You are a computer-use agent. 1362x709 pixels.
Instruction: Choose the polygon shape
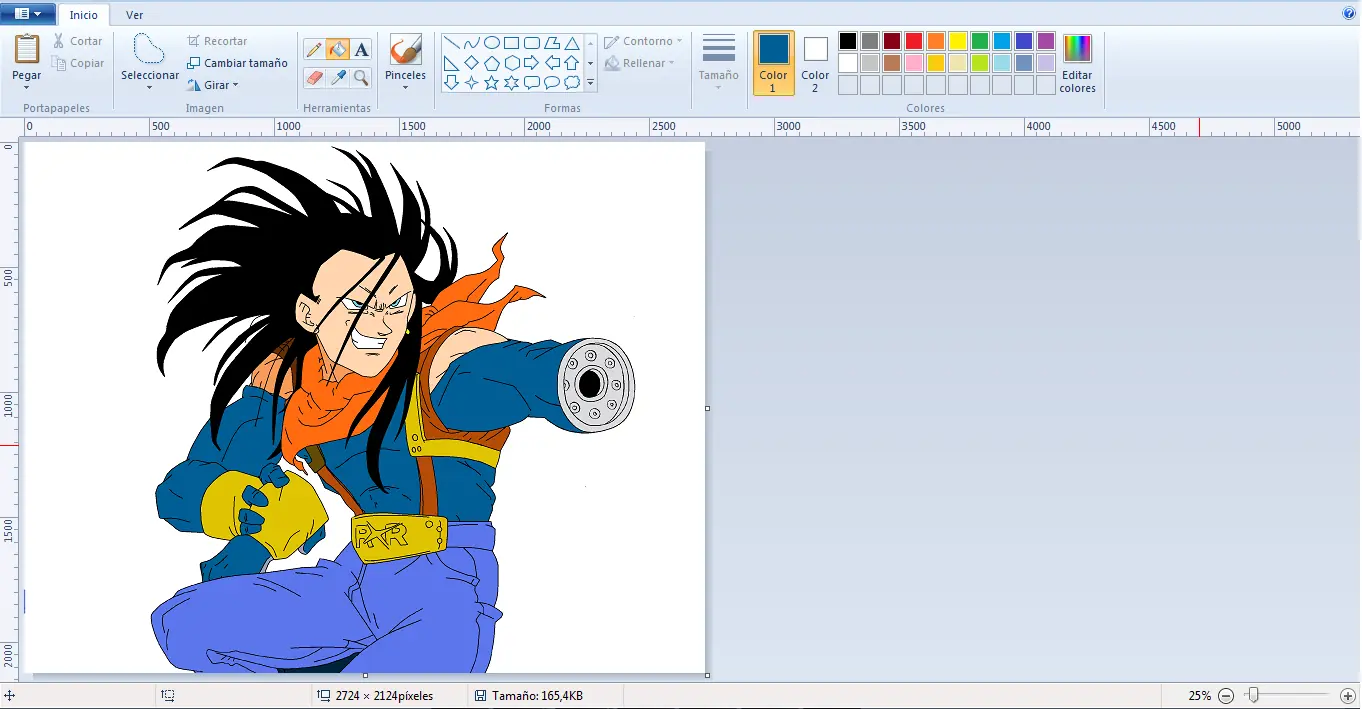552,43
